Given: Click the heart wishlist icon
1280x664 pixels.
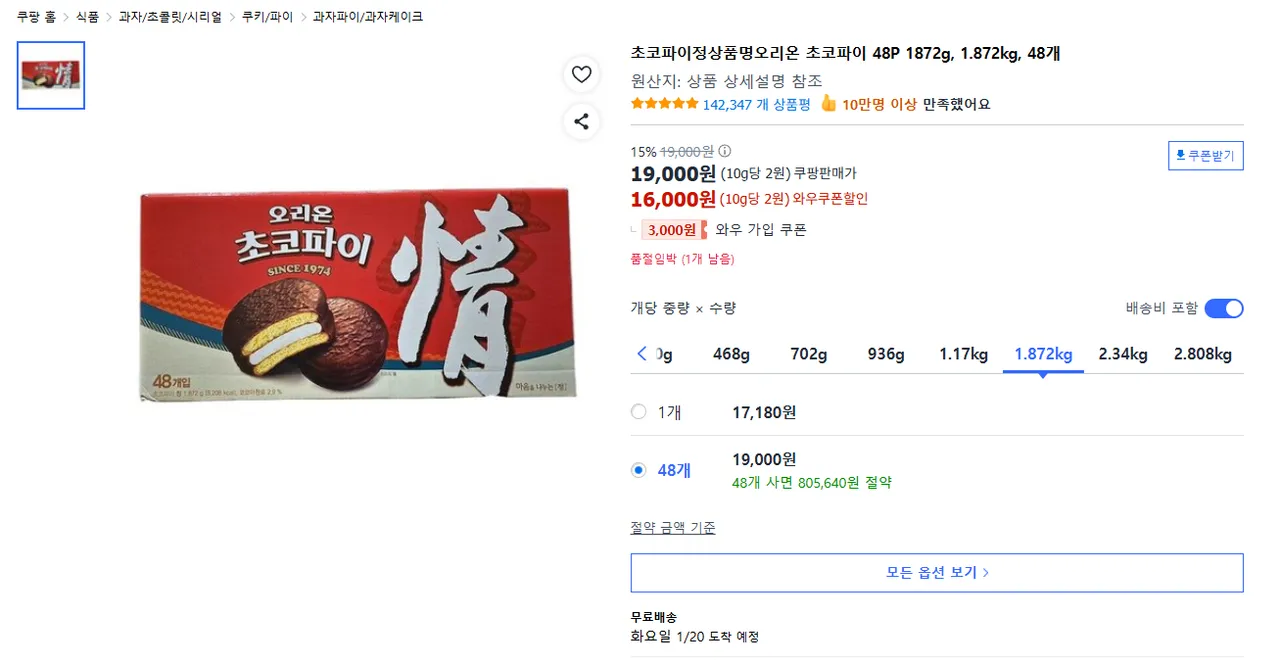Looking at the screenshot, I should [581, 74].
